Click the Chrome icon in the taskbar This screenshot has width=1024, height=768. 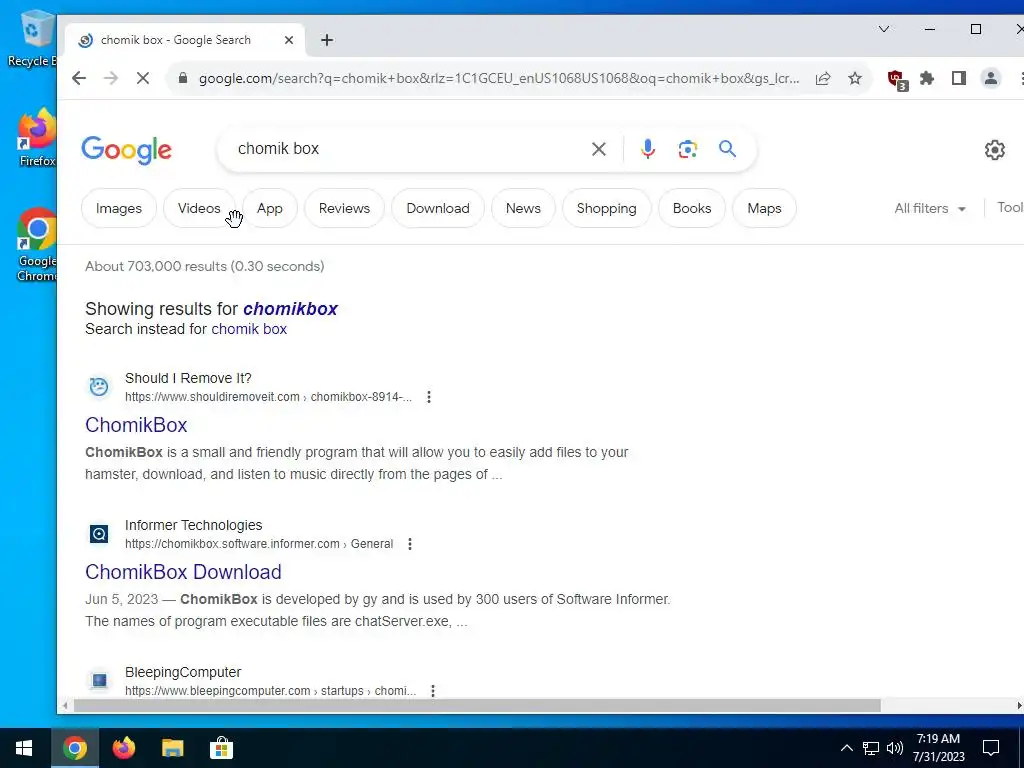(x=74, y=748)
